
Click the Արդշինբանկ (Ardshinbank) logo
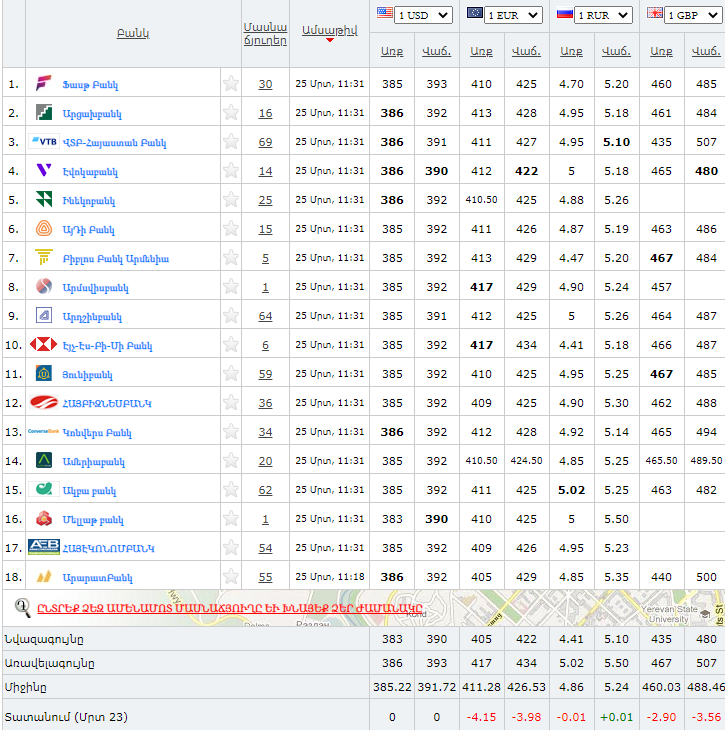click(44, 316)
